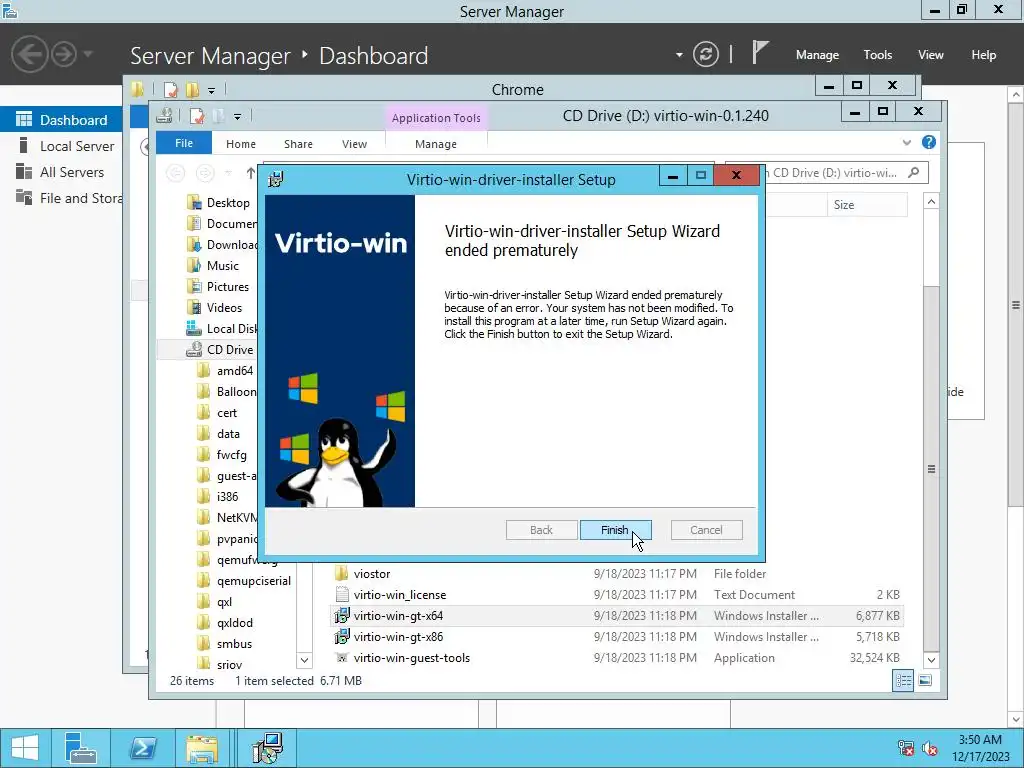Select File and Storage Services in sidebar
The image size is (1024, 768).
pyautogui.click(x=61, y=198)
